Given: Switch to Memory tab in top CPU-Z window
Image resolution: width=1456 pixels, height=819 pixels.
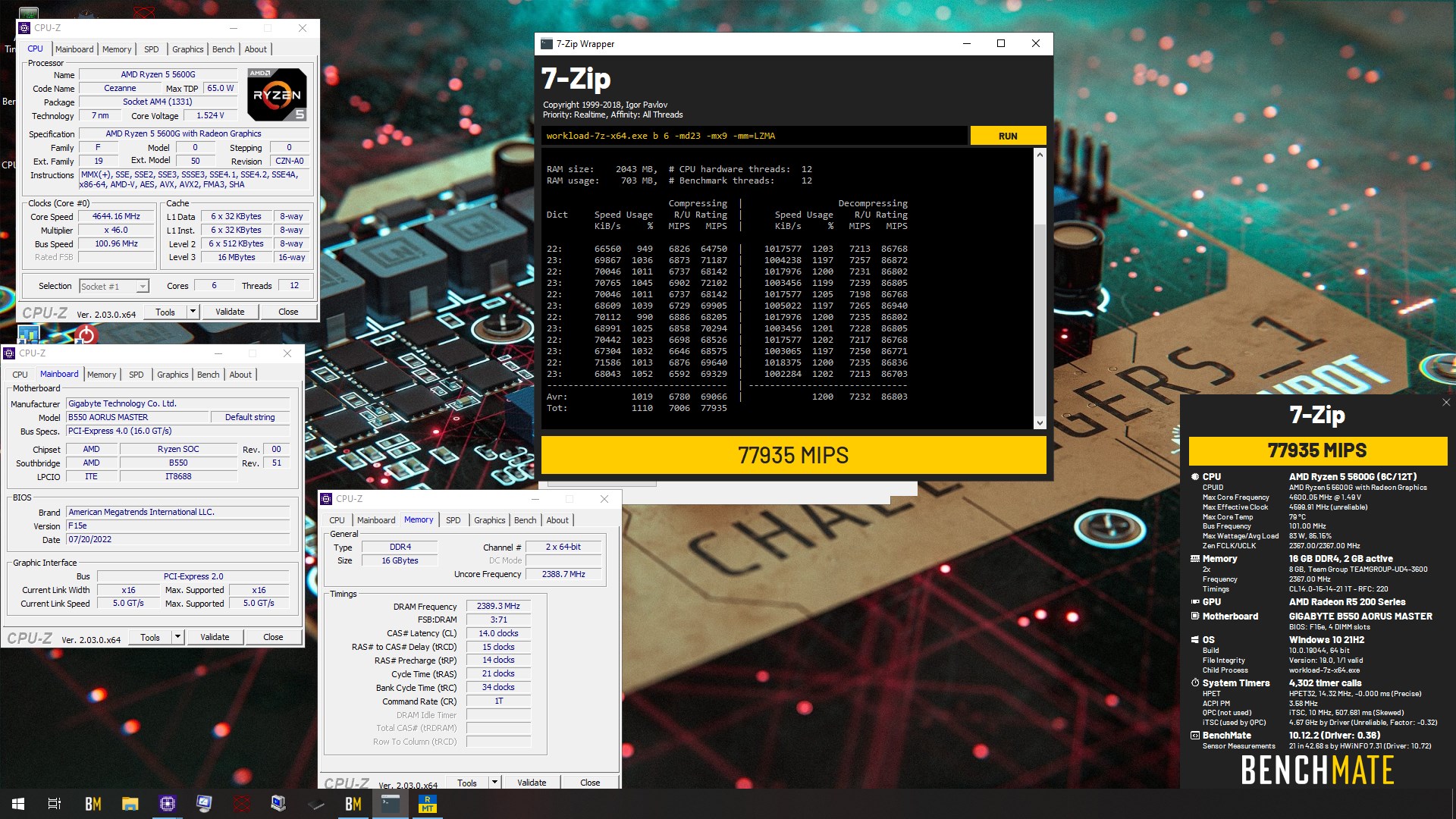Looking at the screenshot, I should pos(117,49).
